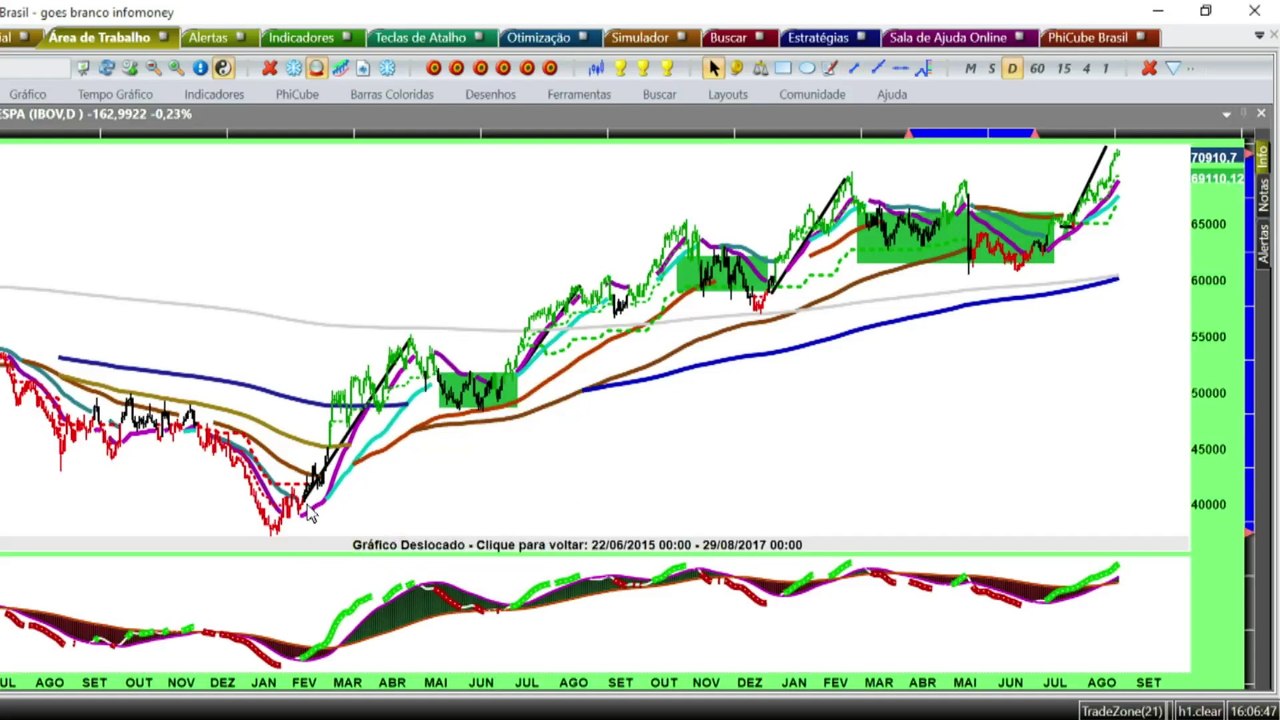Click the chart bars toolbar icon

click(340, 68)
